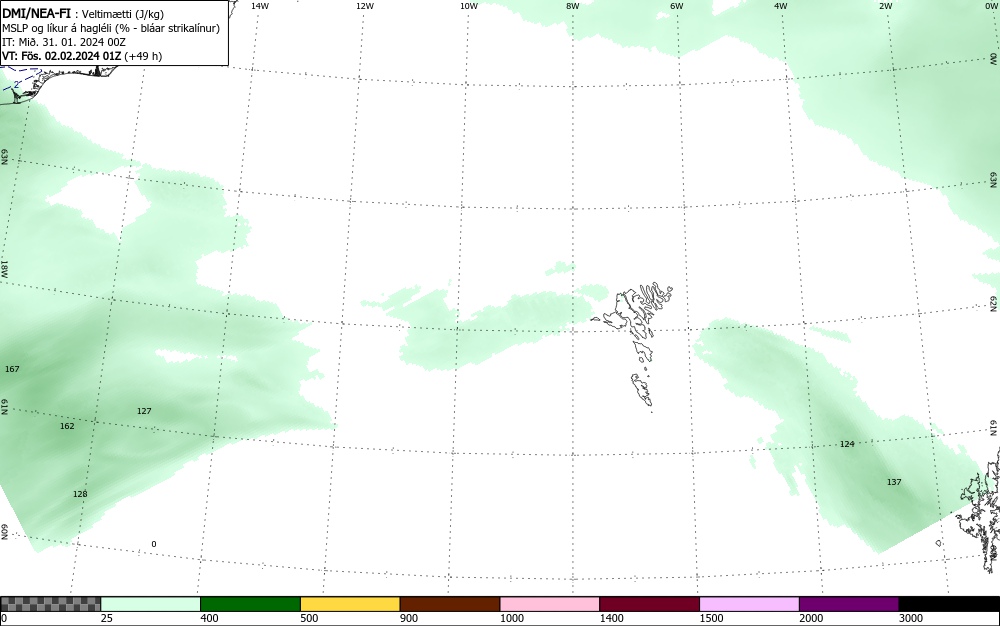Click the legend number 1000
1000x626 pixels.
pyautogui.click(x=511, y=618)
